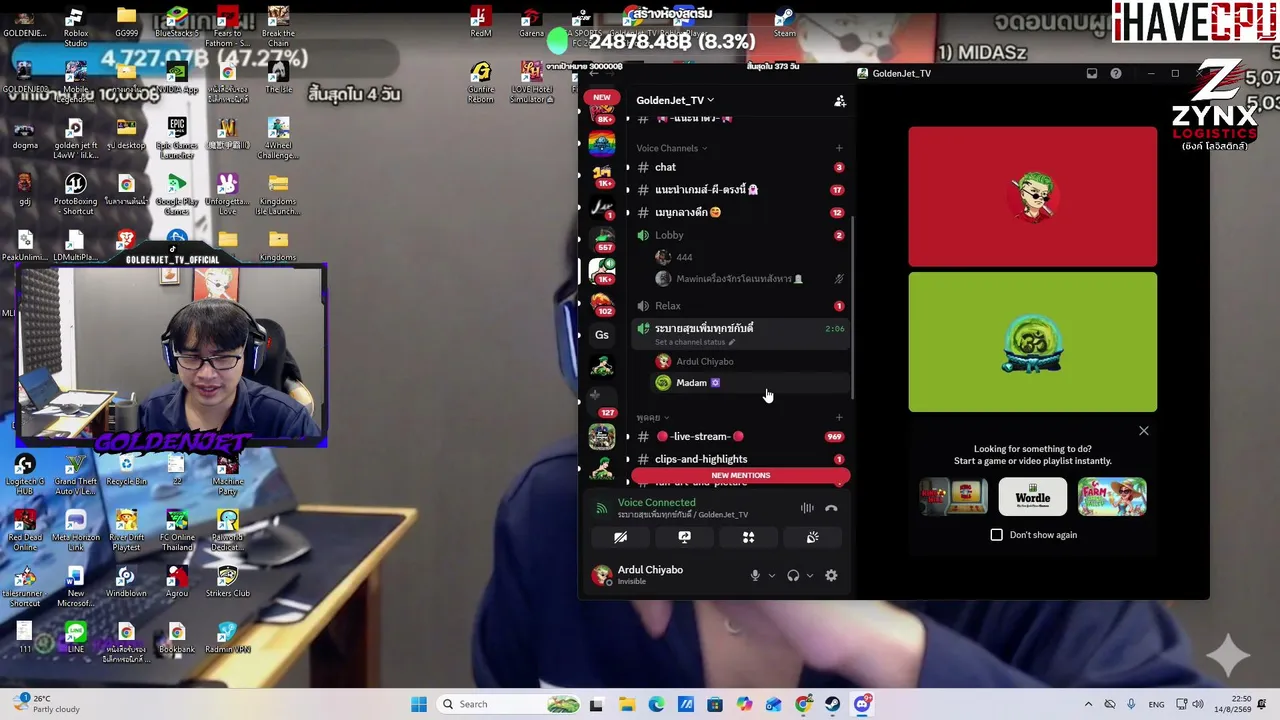This screenshot has height=720, width=1280.
Task: Open the เมนูกลางดึก channel
Action: click(x=740, y=212)
